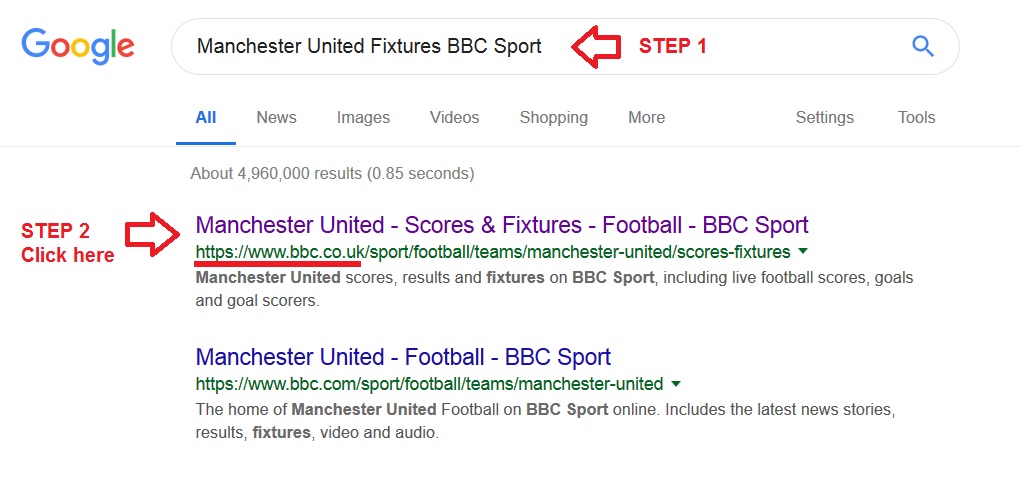1021x477 pixels.
Task: Click the blue search magnifier icon
Action: (923, 46)
